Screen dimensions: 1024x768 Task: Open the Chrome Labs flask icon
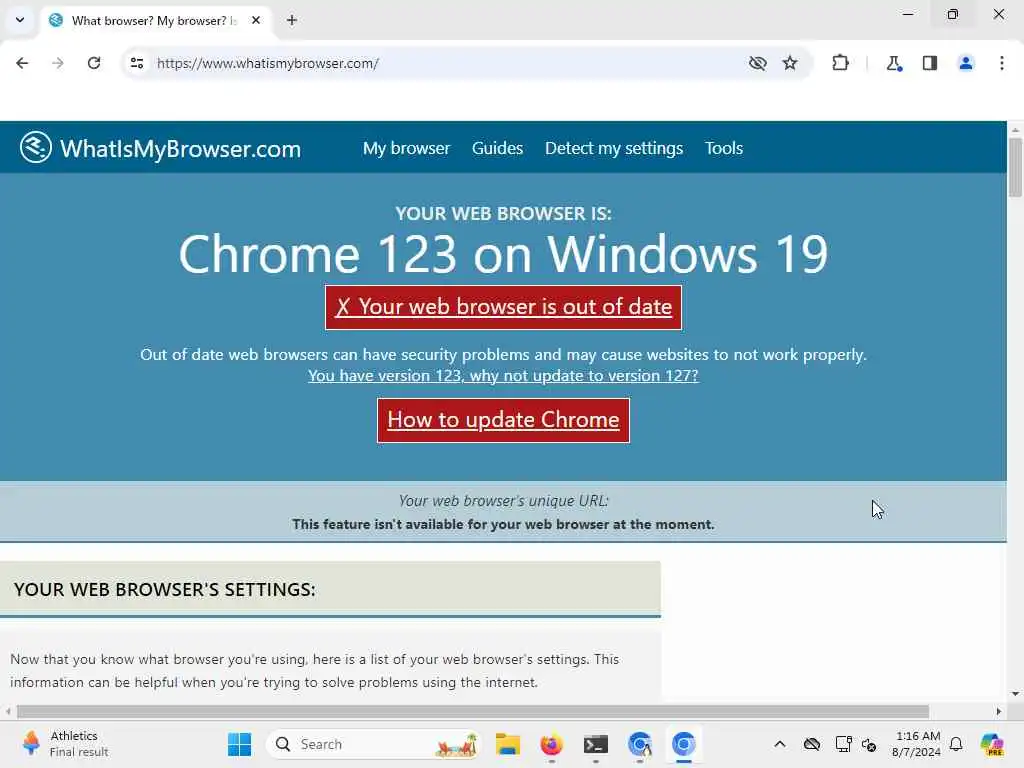894,63
